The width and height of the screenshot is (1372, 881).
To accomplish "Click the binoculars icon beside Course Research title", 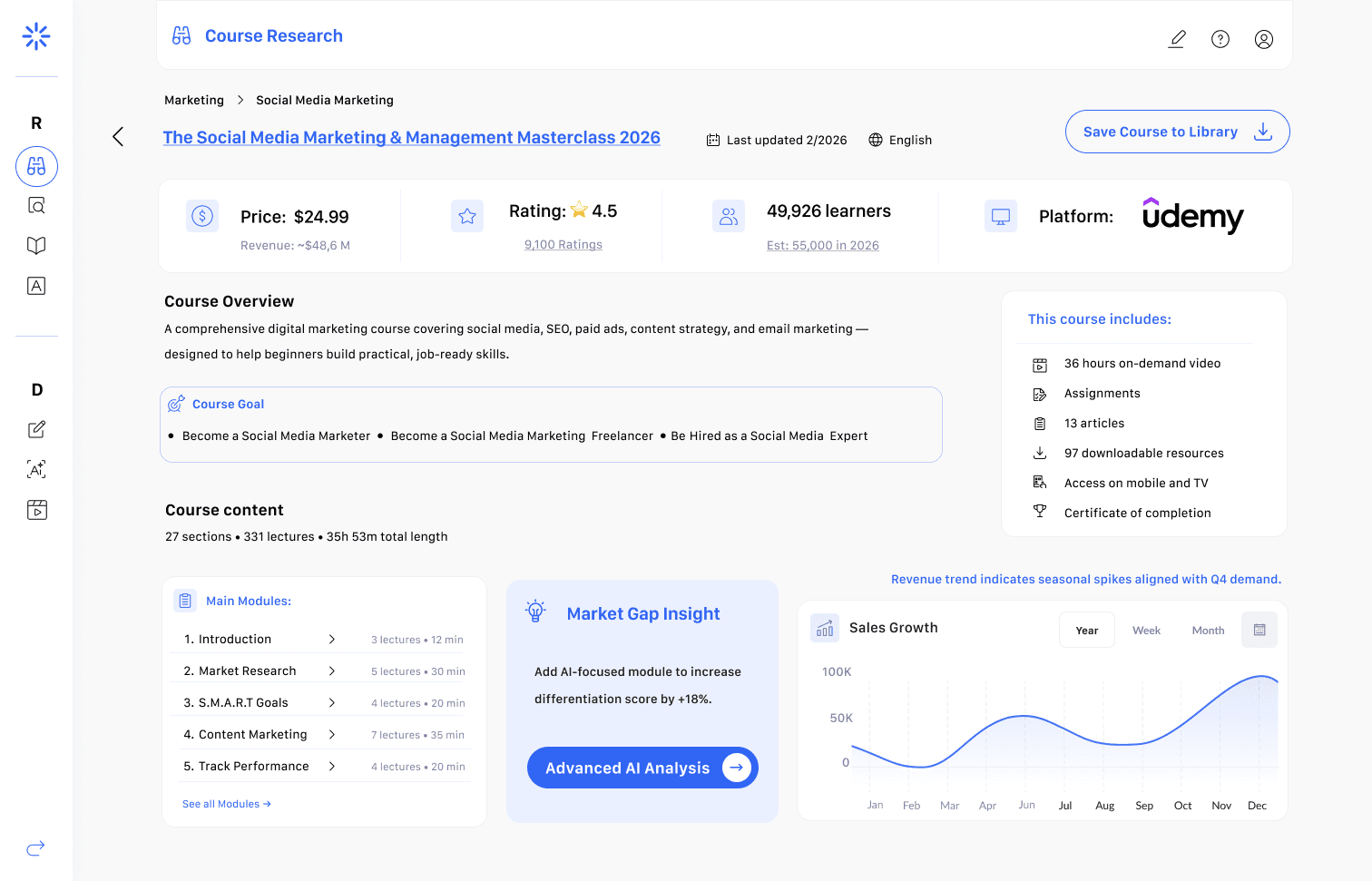I will tap(181, 35).
